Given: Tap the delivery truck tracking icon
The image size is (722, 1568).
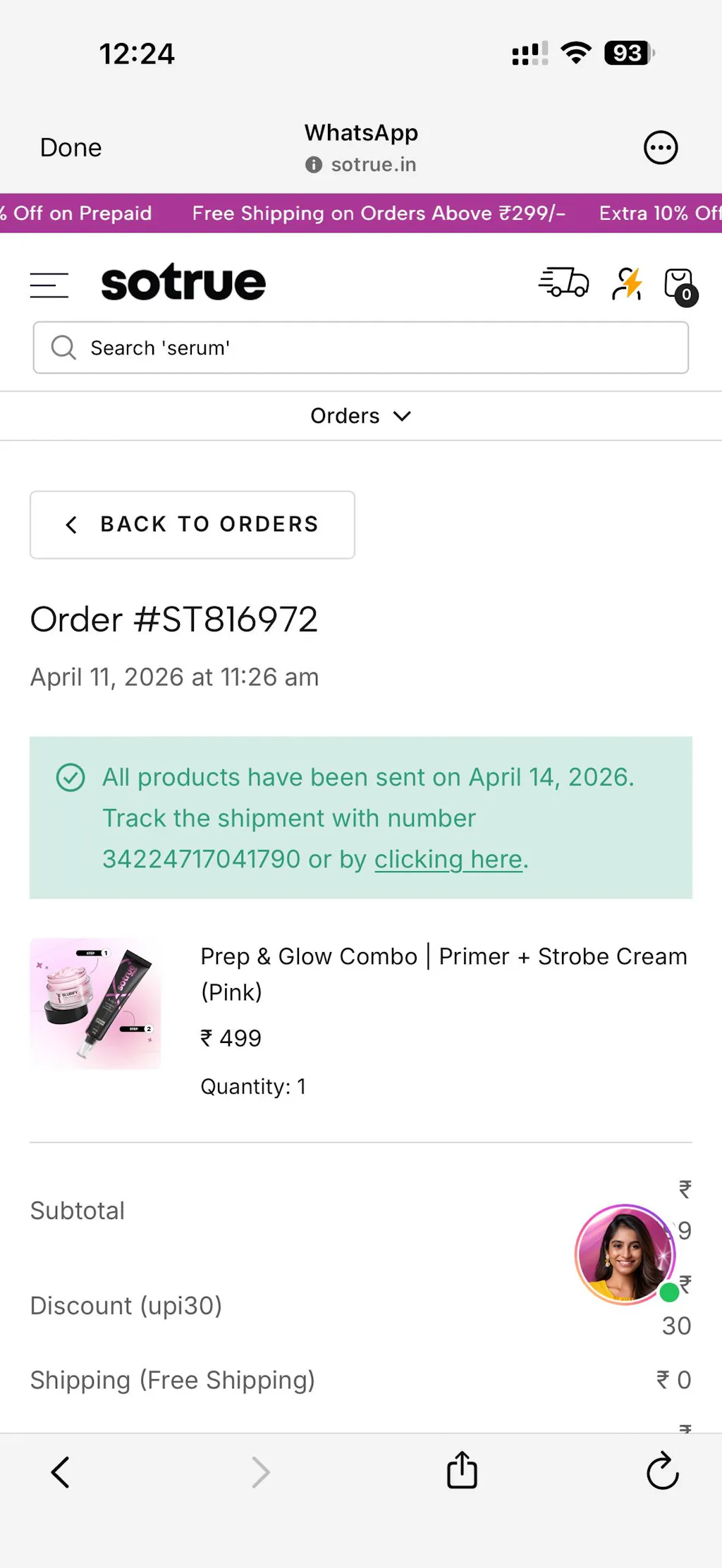Looking at the screenshot, I should tap(564, 283).
